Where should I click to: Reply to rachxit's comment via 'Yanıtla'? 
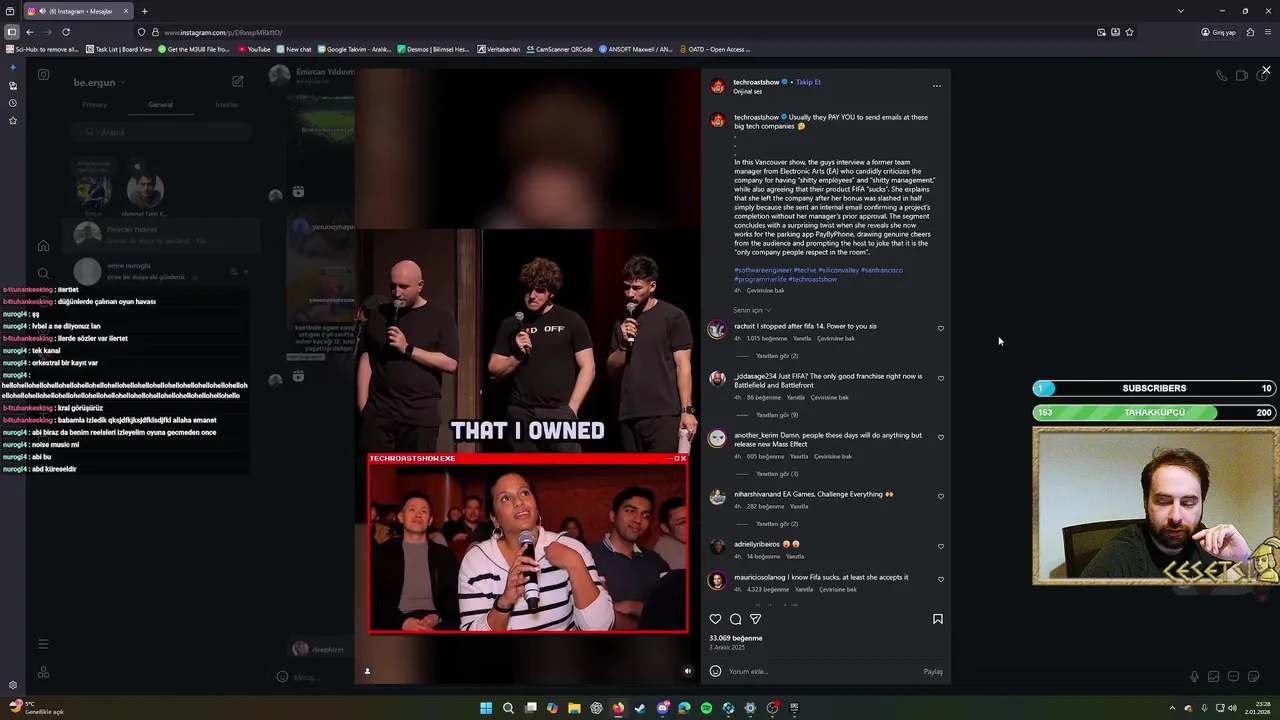[802, 338]
